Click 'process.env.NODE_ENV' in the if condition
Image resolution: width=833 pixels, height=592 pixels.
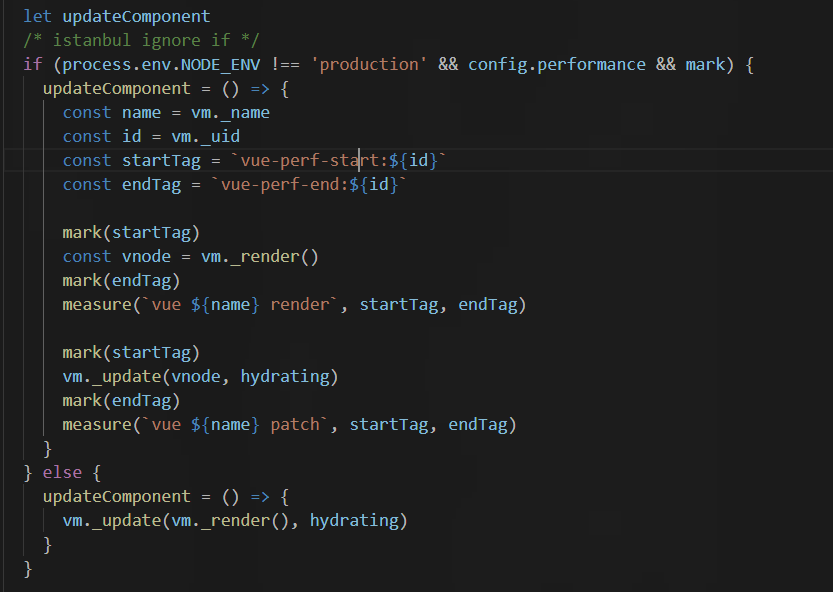(x=162, y=64)
